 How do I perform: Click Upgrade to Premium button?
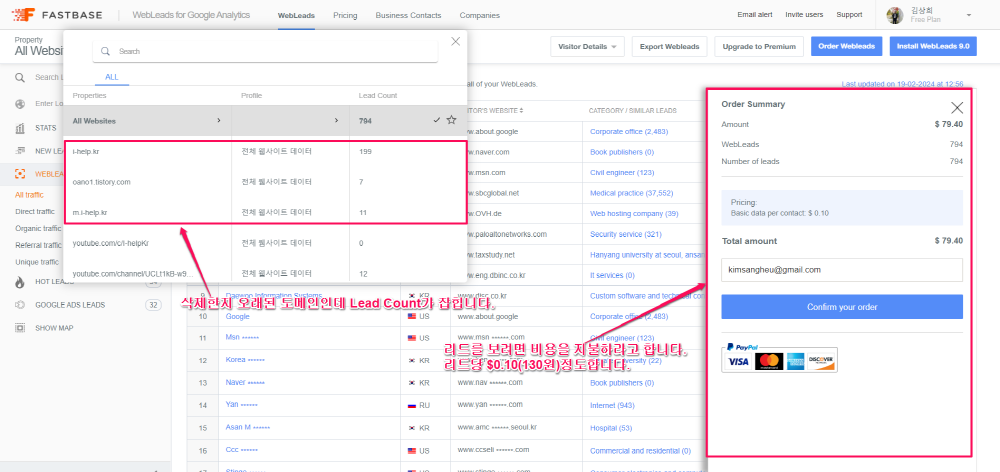pyautogui.click(x=759, y=47)
